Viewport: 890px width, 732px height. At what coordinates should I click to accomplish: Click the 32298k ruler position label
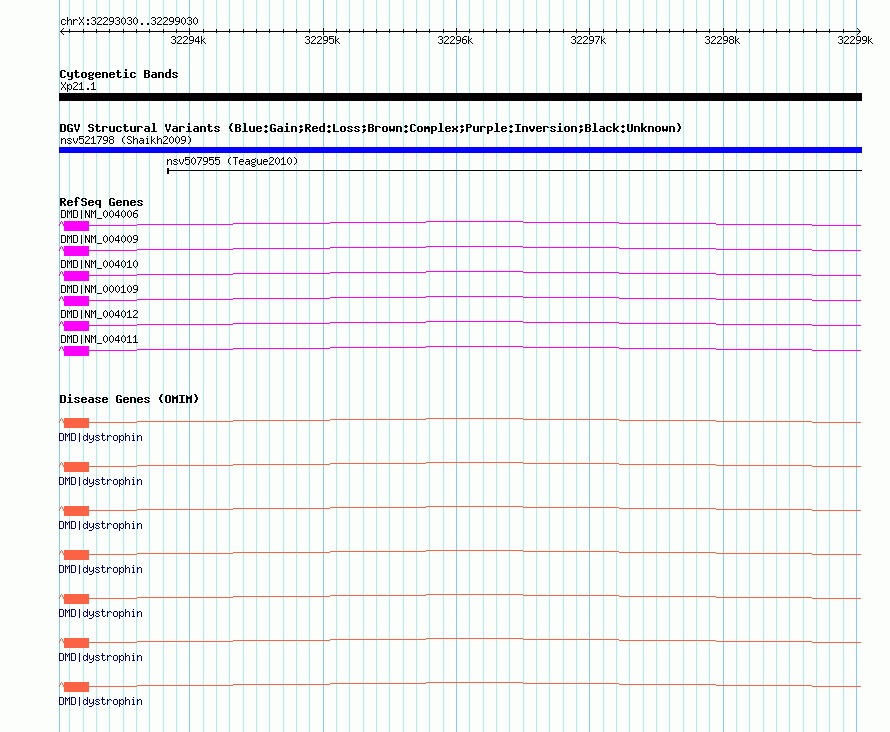pos(722,40)
